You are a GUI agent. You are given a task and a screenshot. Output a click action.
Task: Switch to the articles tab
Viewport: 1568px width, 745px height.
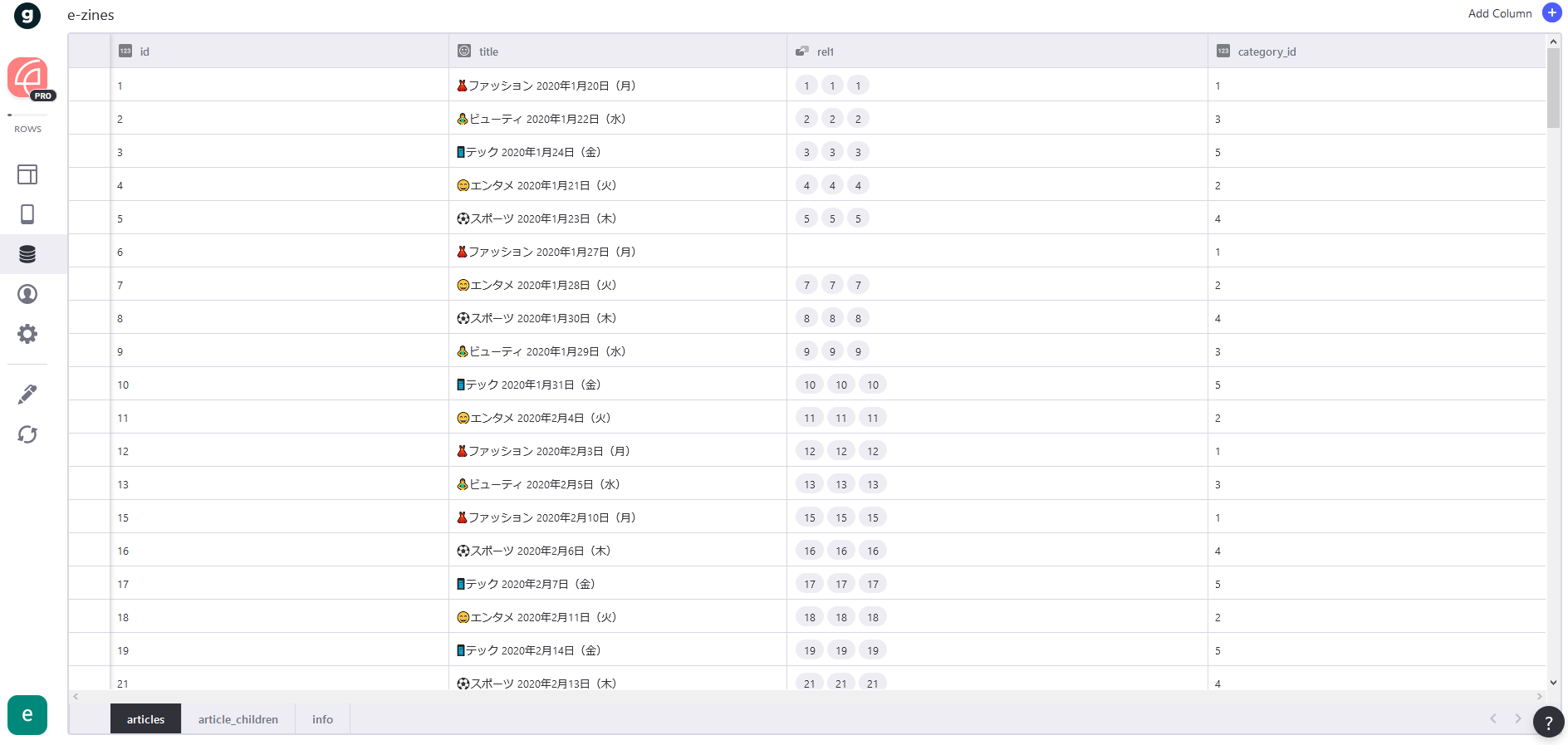[145, 719]
